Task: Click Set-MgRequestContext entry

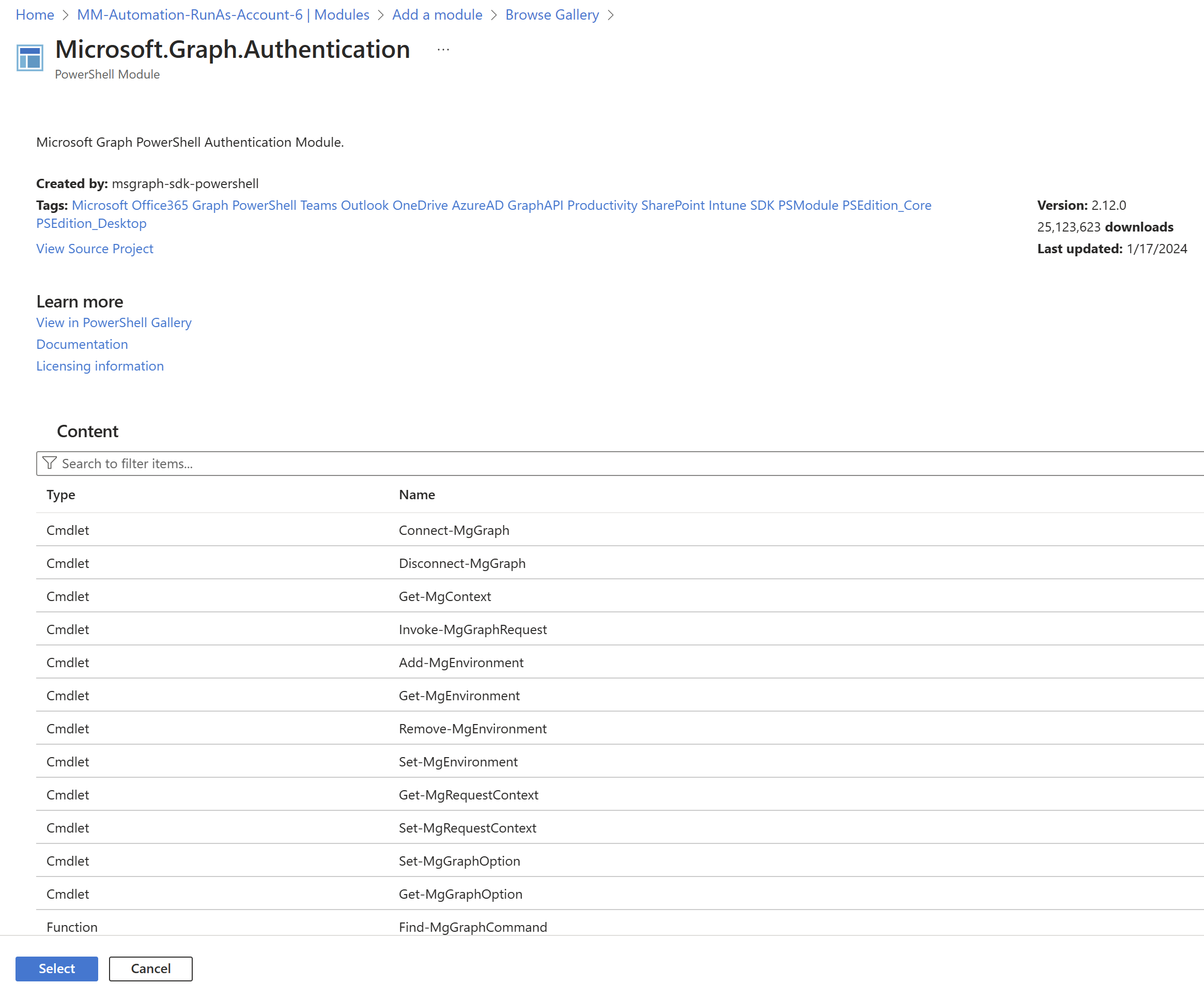Action: point(467,827)
